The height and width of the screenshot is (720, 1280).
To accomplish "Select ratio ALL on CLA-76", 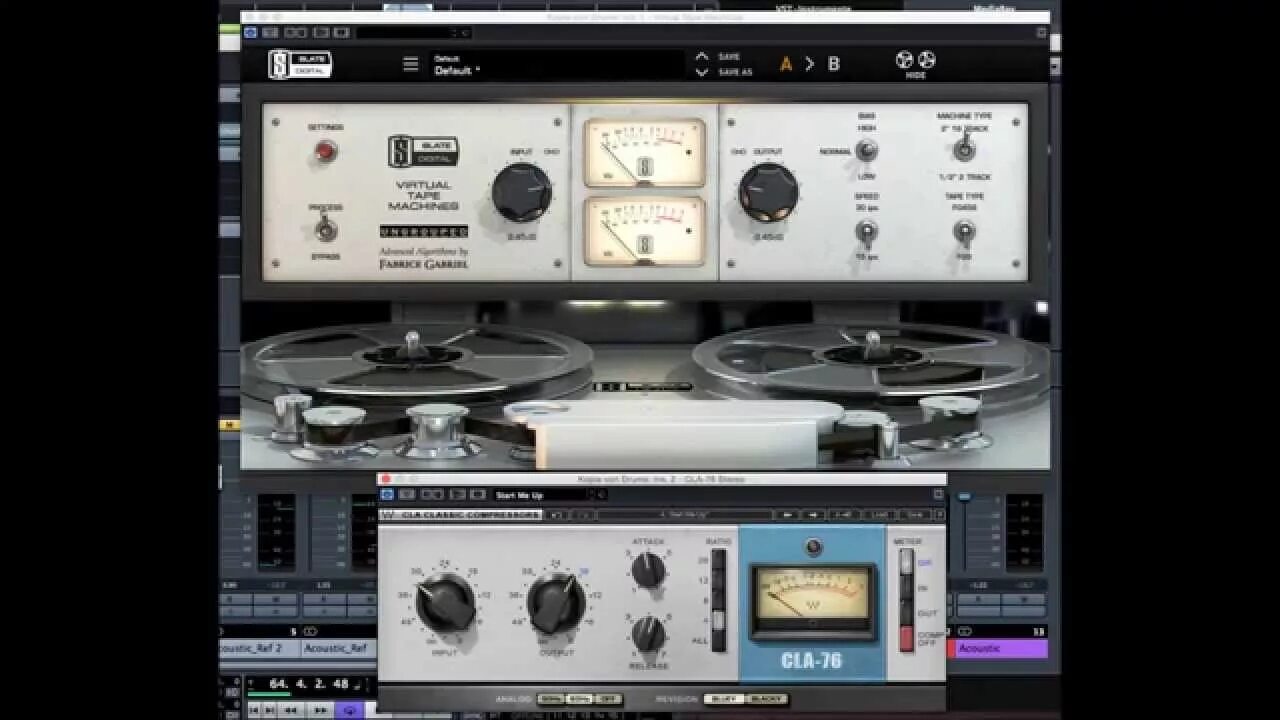I will (x=717, y=641).
